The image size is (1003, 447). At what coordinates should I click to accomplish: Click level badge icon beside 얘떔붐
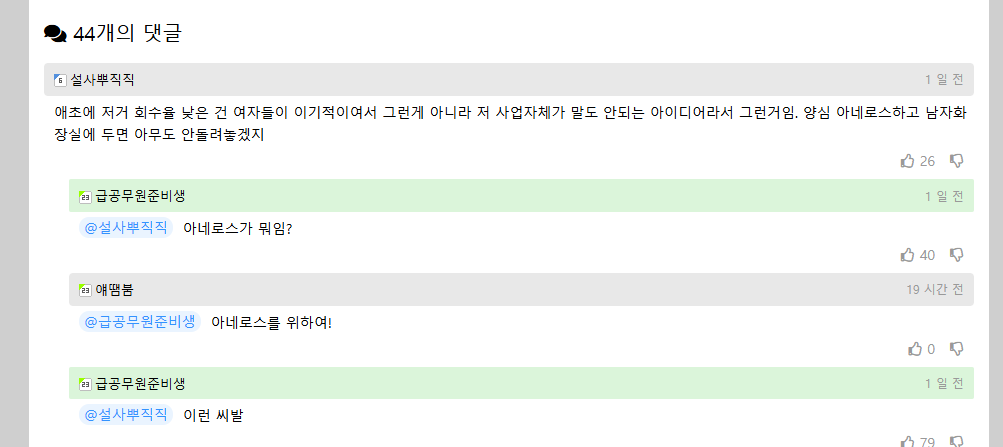(x=85, y=290)
